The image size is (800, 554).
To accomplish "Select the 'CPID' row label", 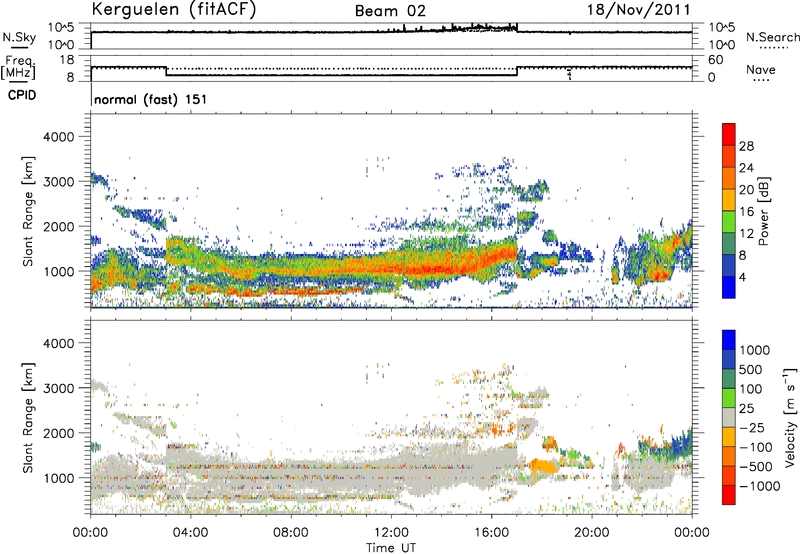I will point(22,95).
